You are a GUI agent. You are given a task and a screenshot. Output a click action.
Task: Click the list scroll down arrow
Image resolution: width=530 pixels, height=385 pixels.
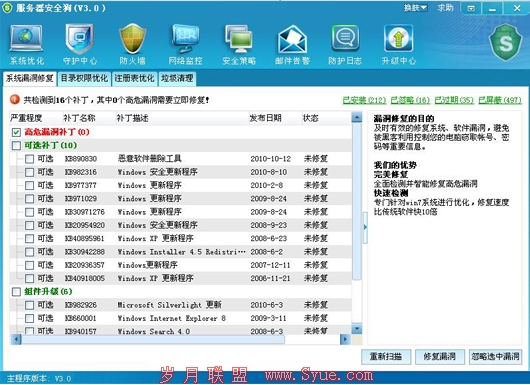[x=357, y=329]
